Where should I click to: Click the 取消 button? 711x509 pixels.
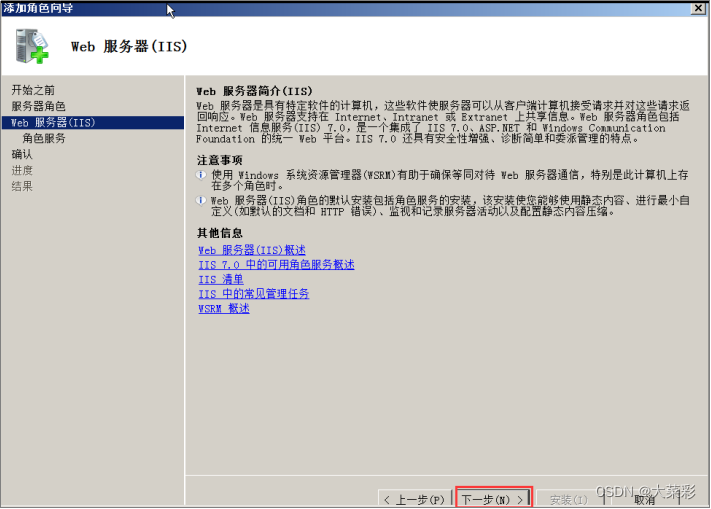click(x=644, y=500)
